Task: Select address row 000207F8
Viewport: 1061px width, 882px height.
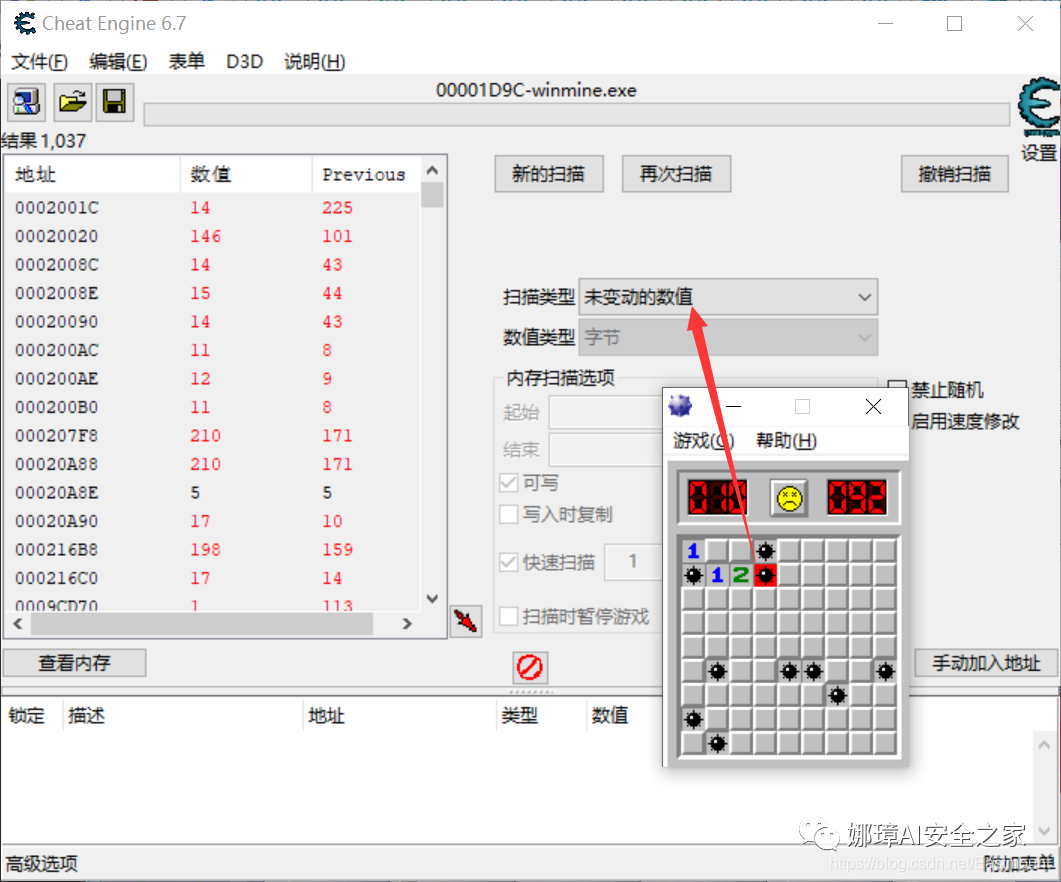Action: pyautogui.click(x=212, y=435)
